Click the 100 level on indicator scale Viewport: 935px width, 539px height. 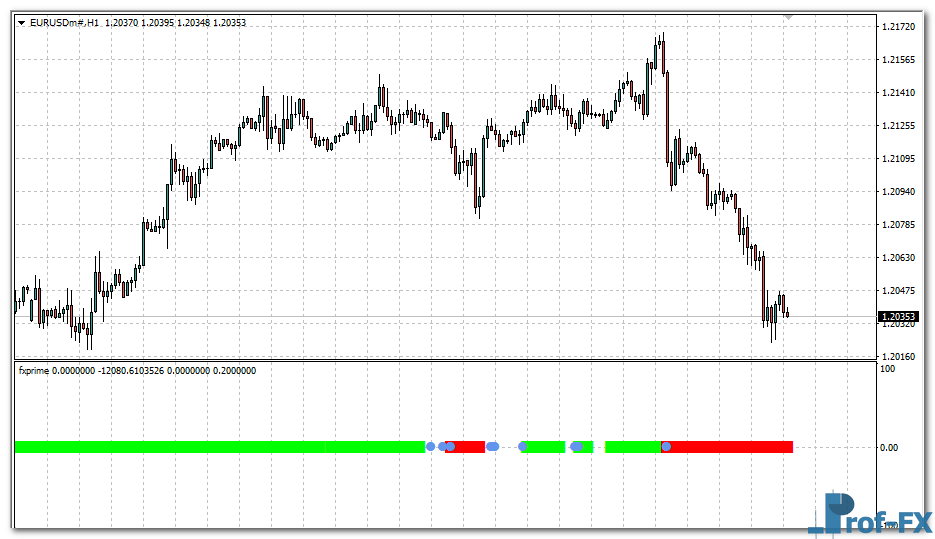(885, 370)
